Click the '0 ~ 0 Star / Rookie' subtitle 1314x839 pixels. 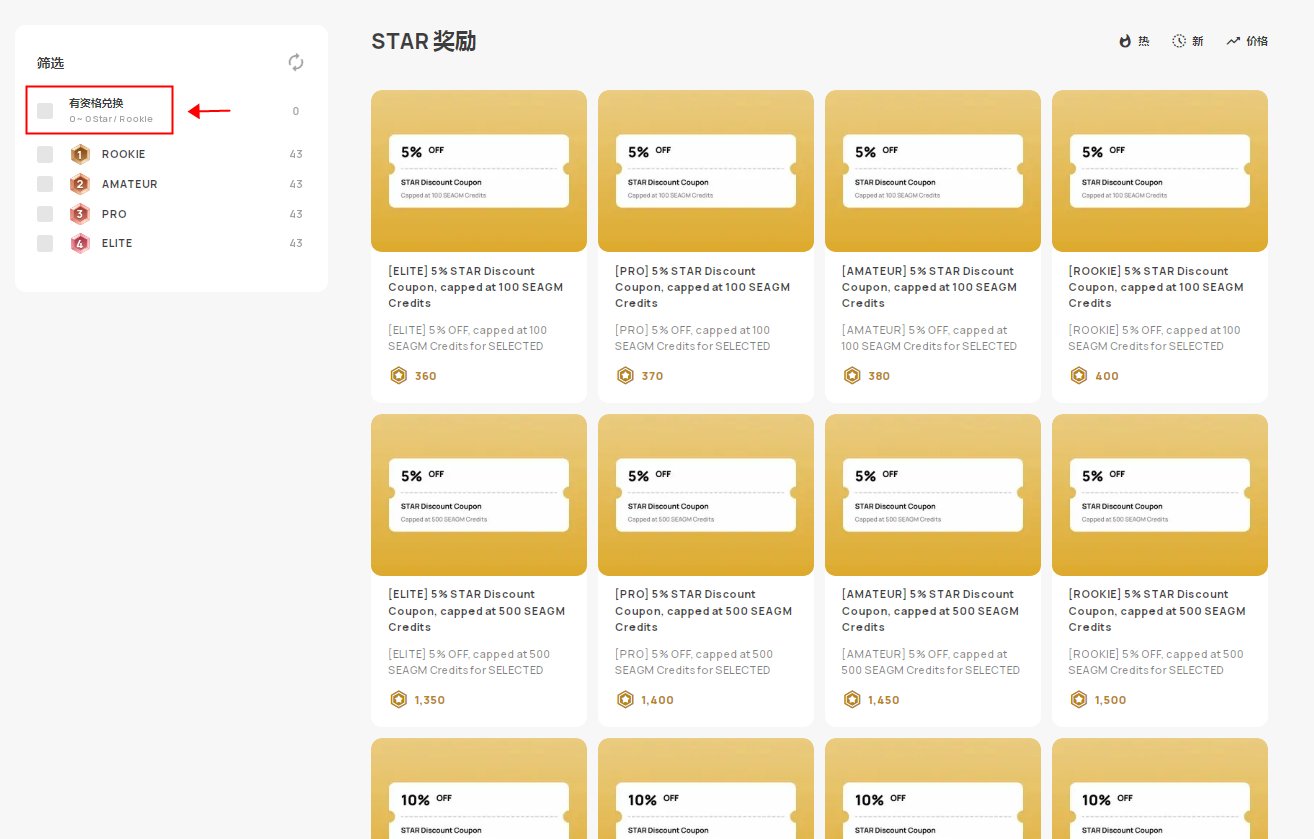coord(111,119)
